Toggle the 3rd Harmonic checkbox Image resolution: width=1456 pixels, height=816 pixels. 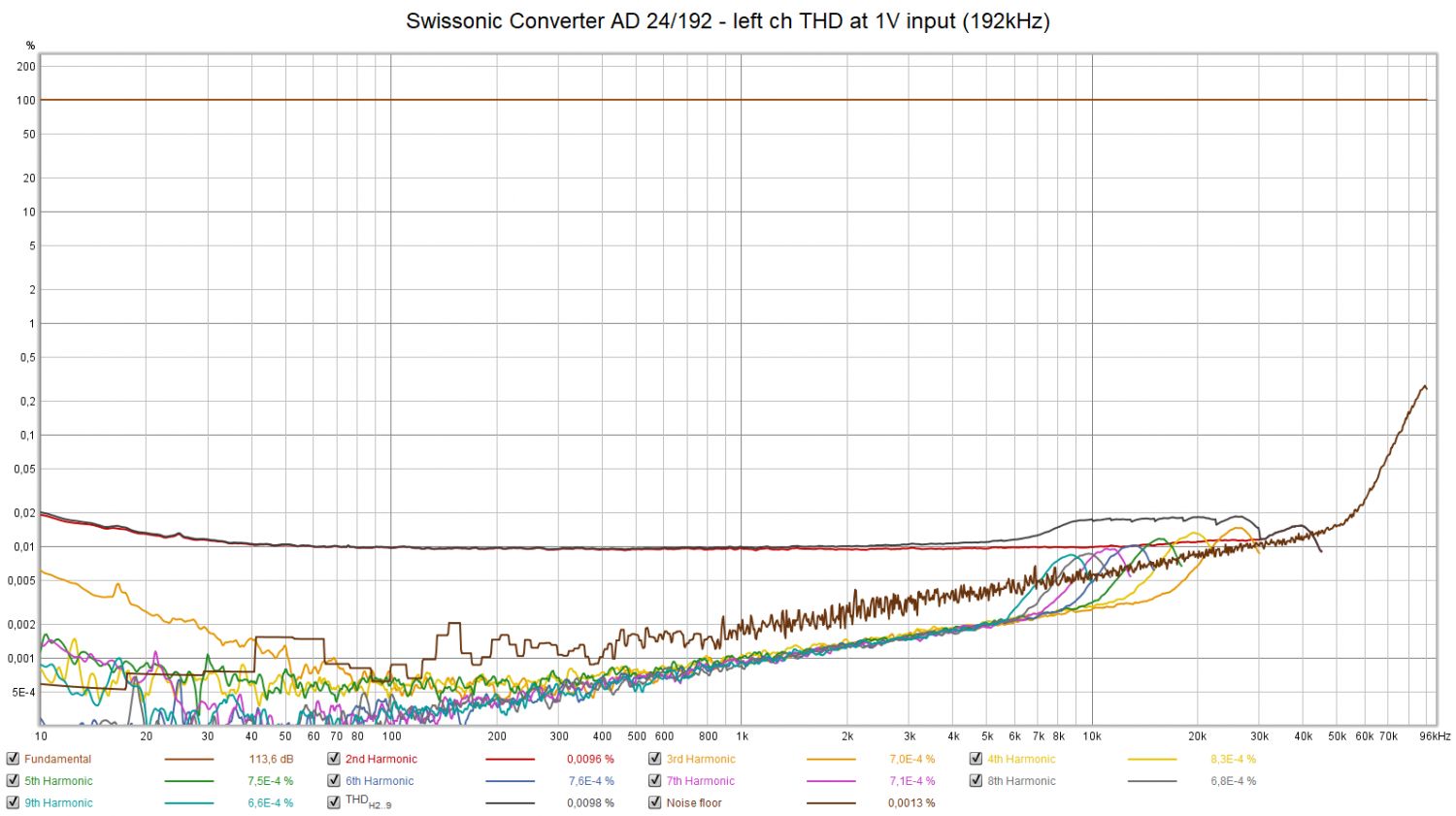pos(655,759)
